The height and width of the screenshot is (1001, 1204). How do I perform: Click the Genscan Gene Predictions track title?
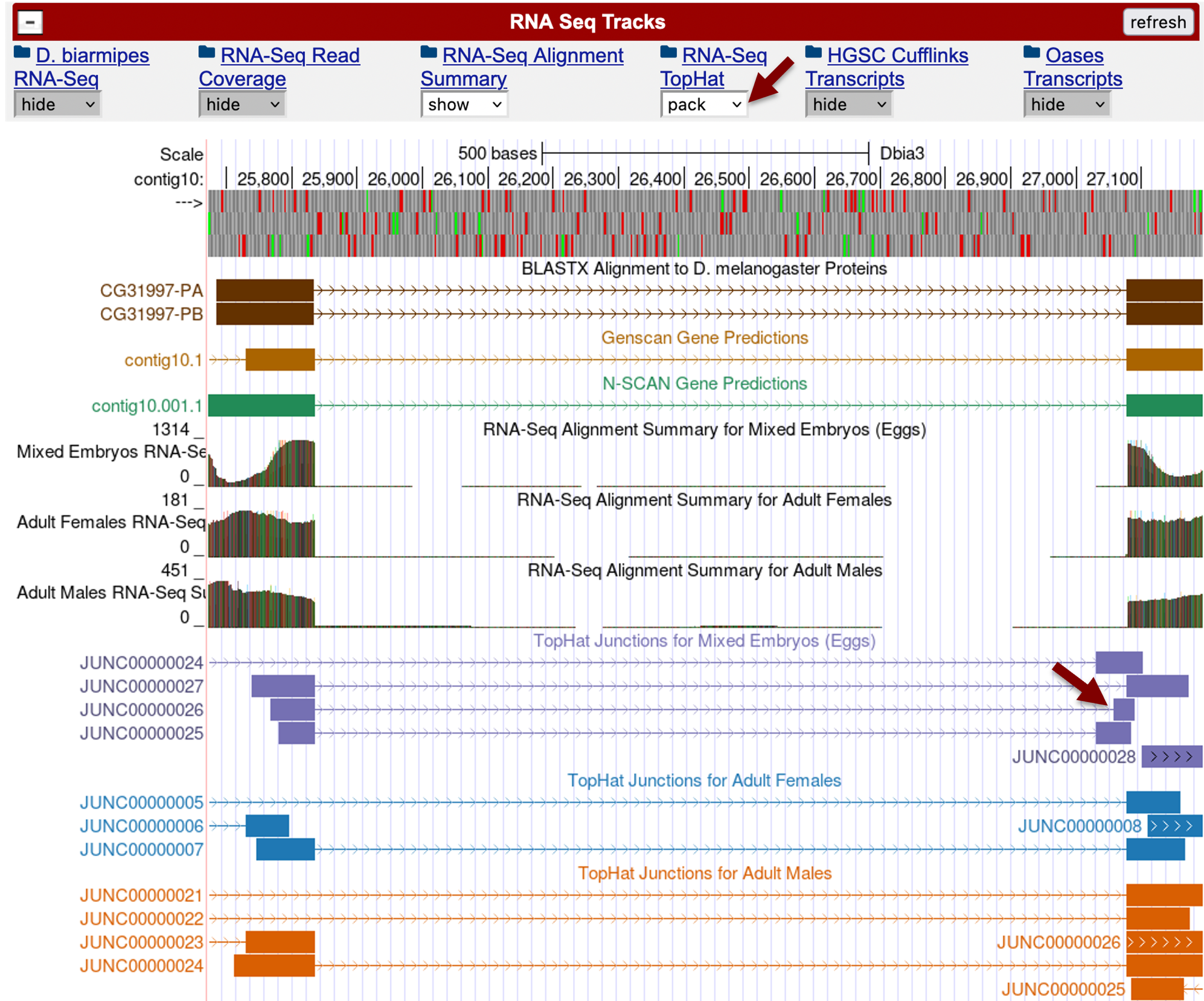(705, 337)
